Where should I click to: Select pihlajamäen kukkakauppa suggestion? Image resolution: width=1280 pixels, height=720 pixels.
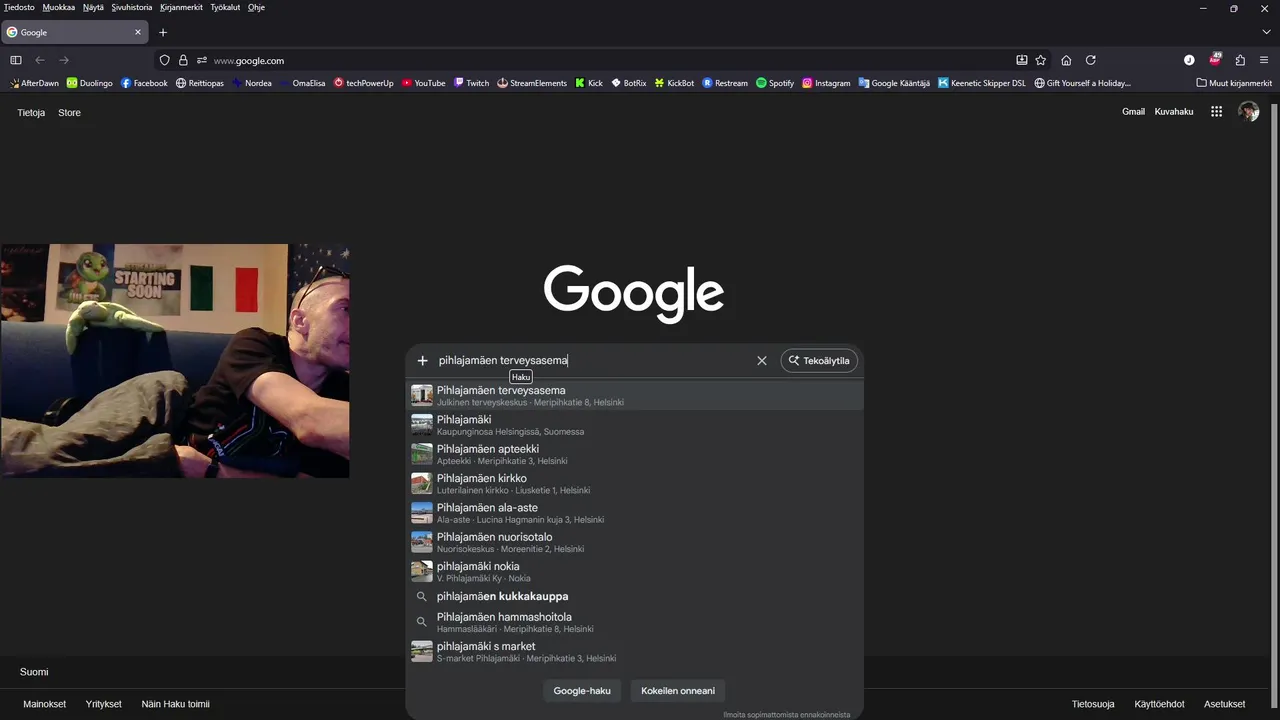(x=634, y=596)
